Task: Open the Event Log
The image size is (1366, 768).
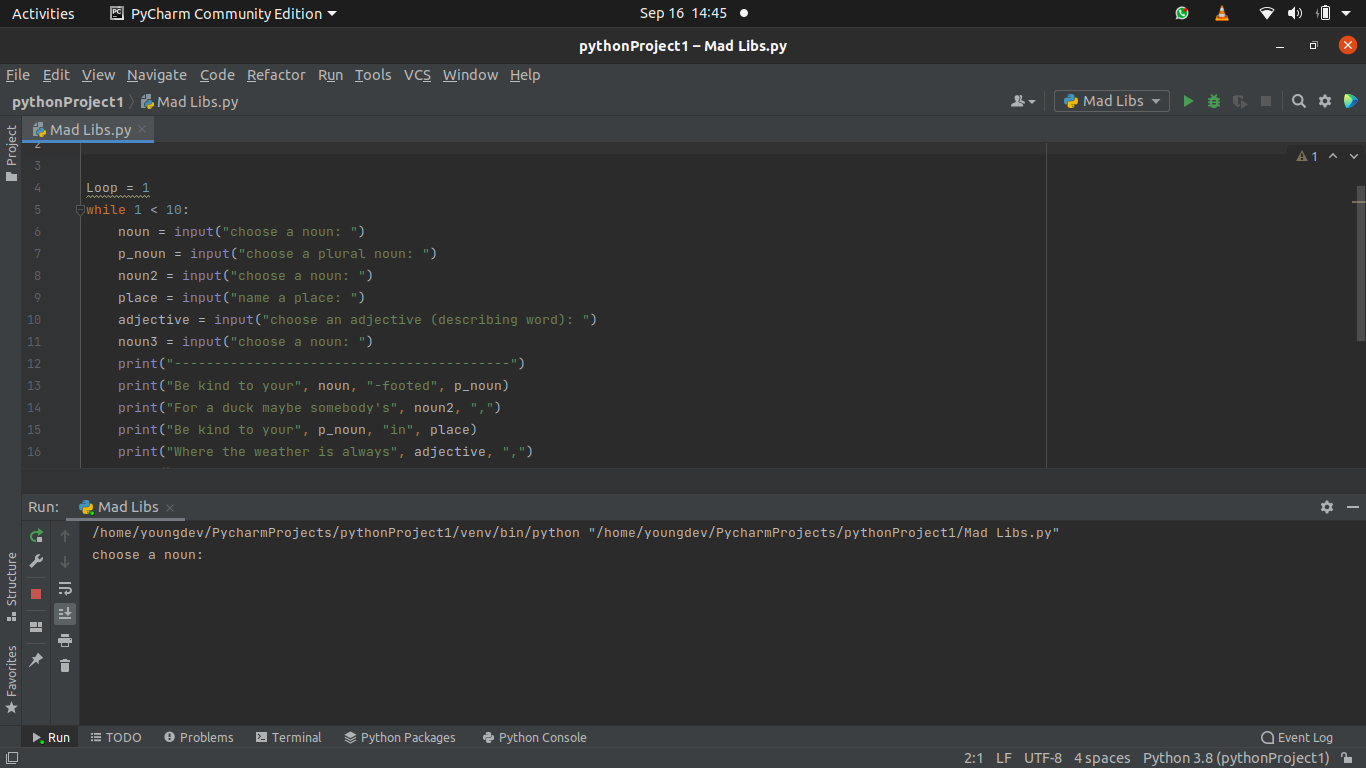Action: [x=1296, y=737]
